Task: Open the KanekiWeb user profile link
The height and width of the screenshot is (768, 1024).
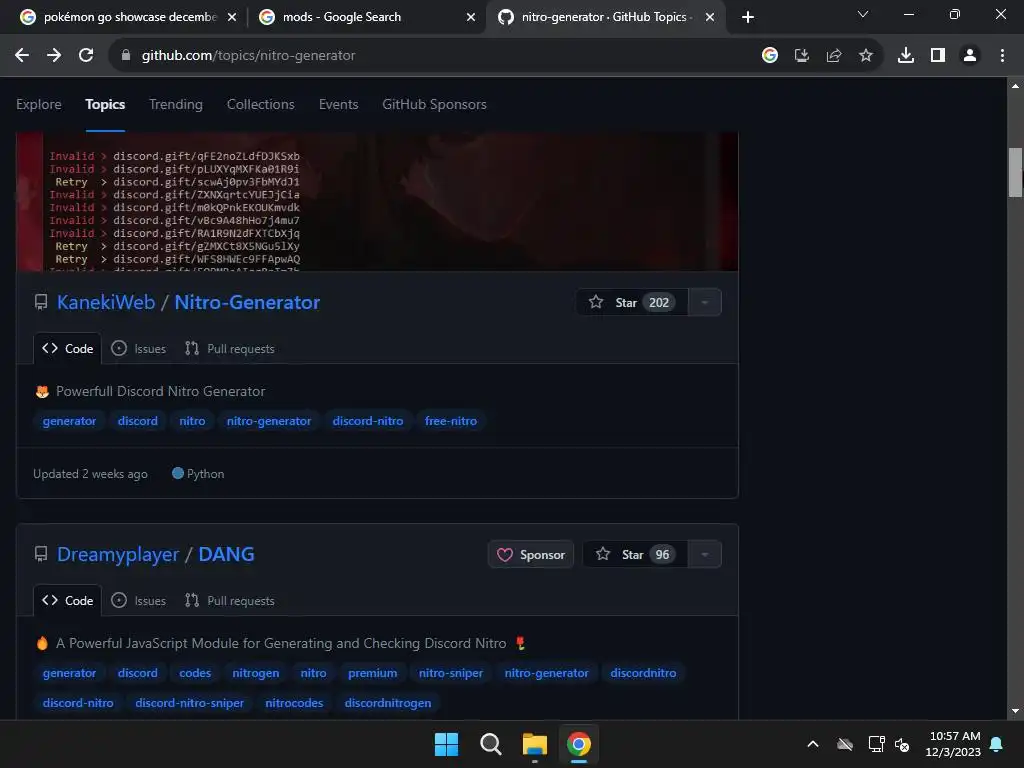Action: tap(106, 302)
